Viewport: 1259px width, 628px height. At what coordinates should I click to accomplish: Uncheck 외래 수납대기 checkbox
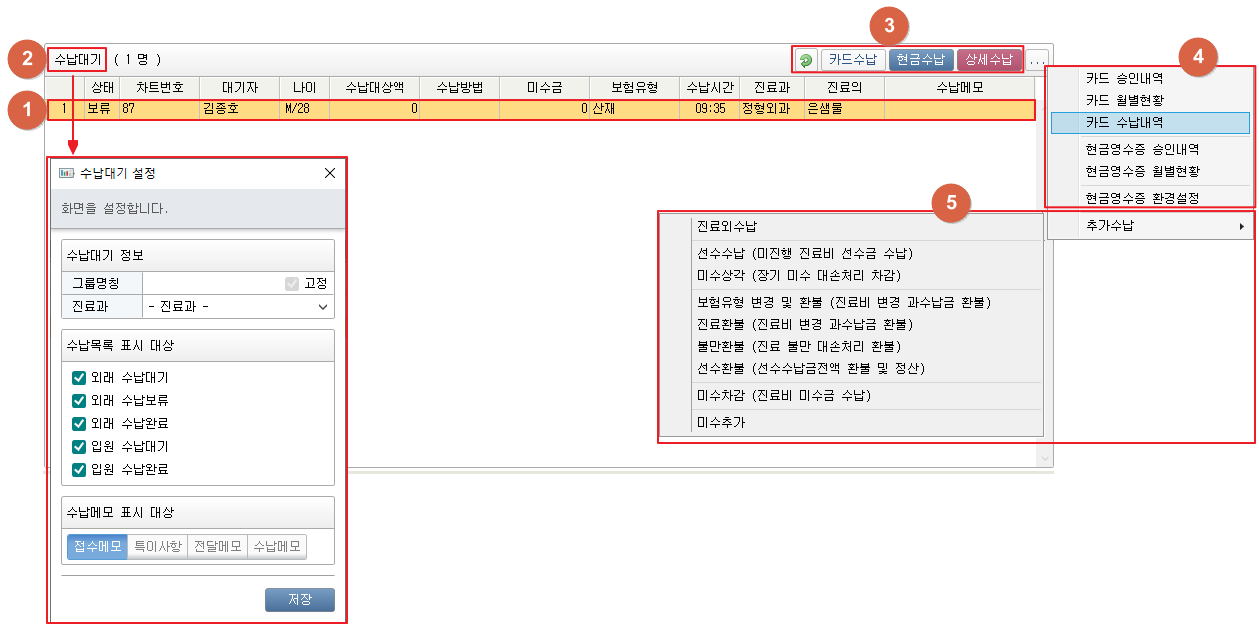click(79, 378)
